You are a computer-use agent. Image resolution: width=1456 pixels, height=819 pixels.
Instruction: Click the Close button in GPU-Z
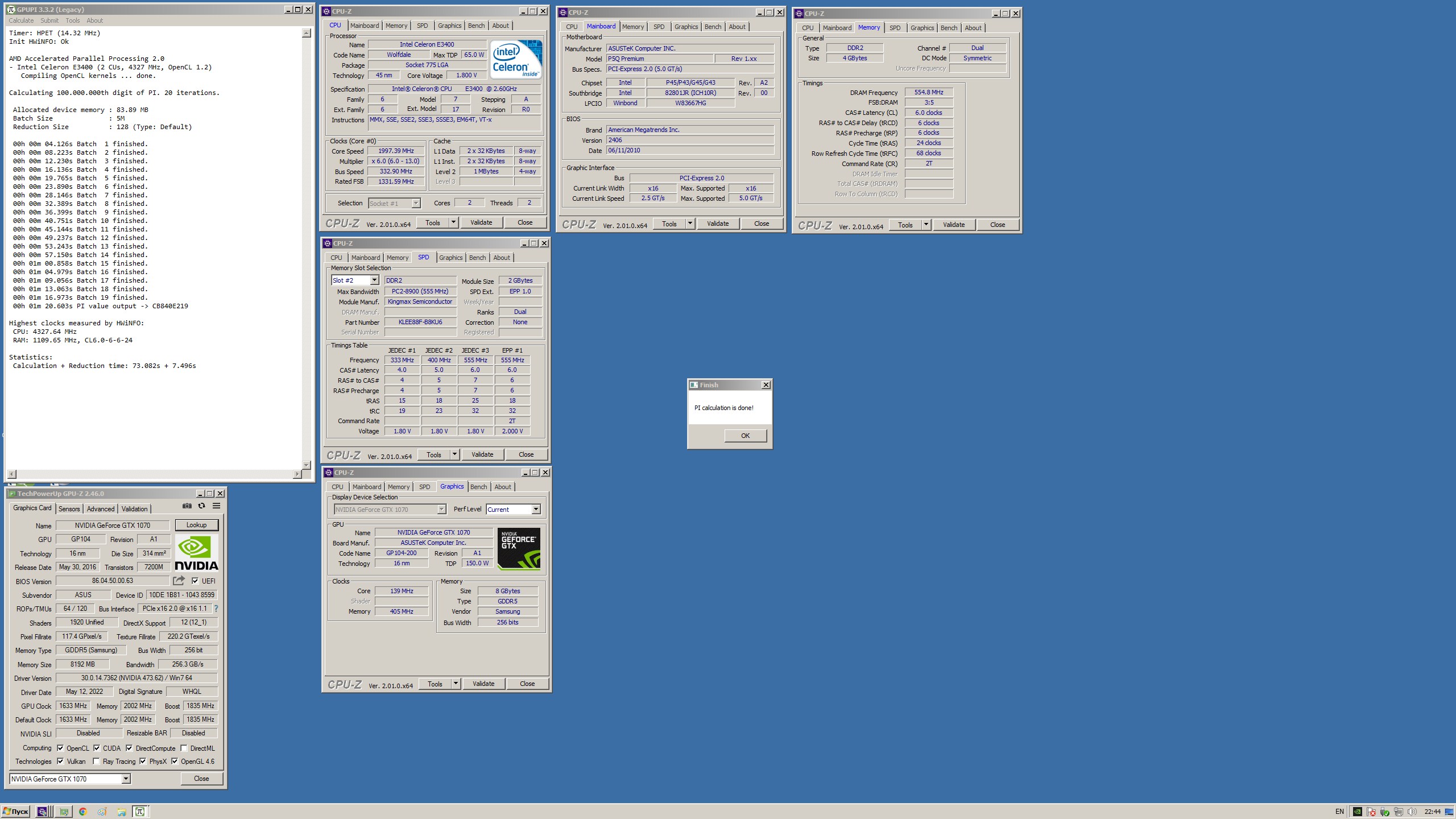click(x=201, y=779)
